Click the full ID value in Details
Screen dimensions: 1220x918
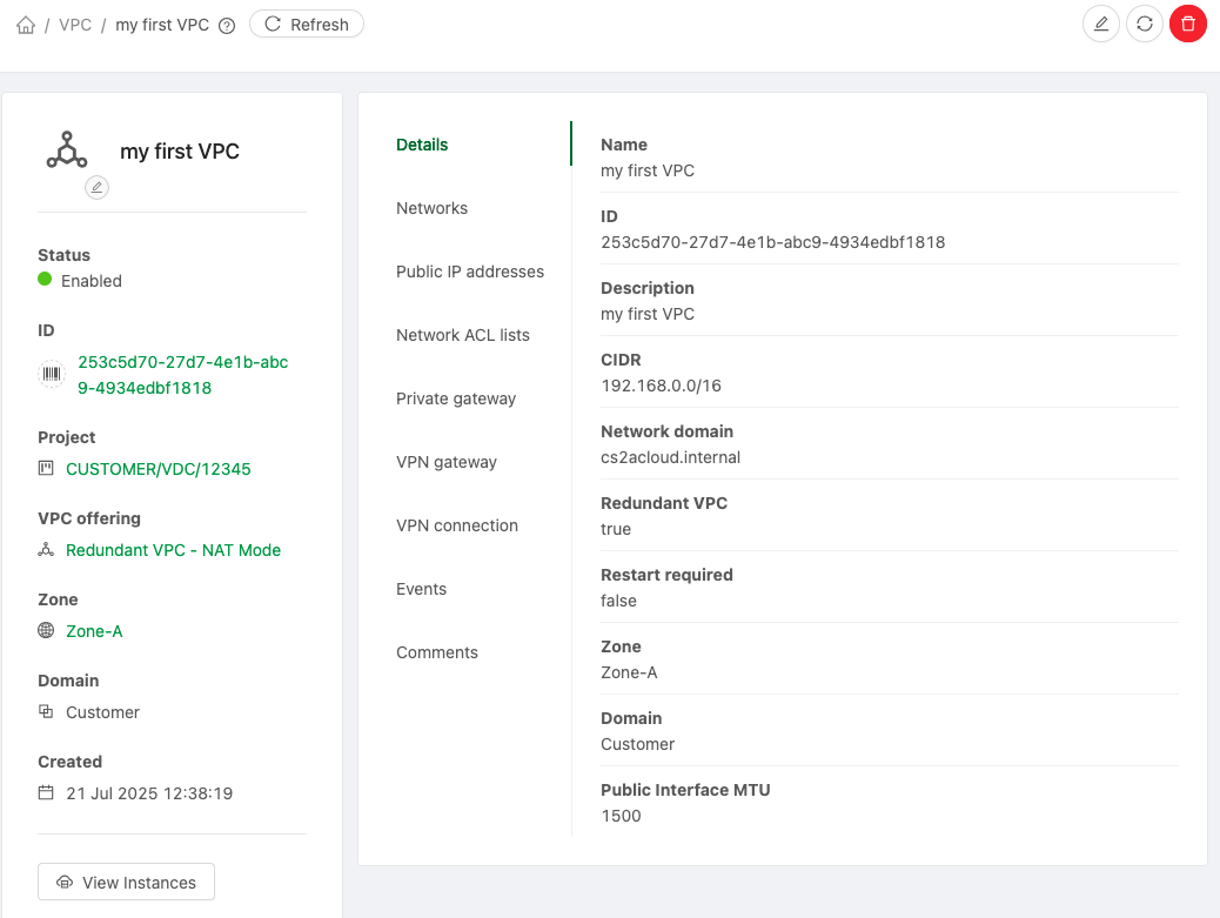(773, 242)
